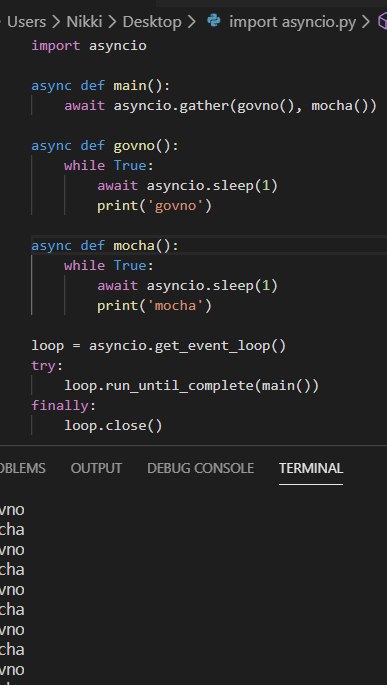Open the PROBLEMS panel tab
387x685 pixels.
coord(22,468)
